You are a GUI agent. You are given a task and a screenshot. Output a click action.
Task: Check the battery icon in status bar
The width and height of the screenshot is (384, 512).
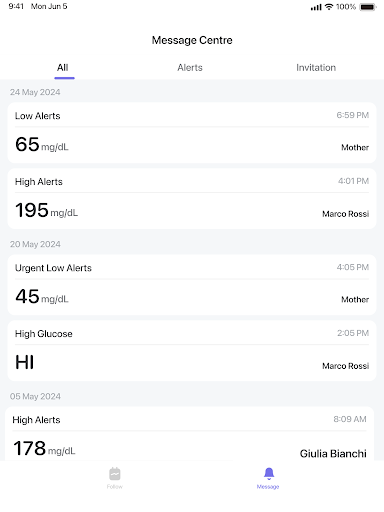pyautogui.click(x=368, y=7)
